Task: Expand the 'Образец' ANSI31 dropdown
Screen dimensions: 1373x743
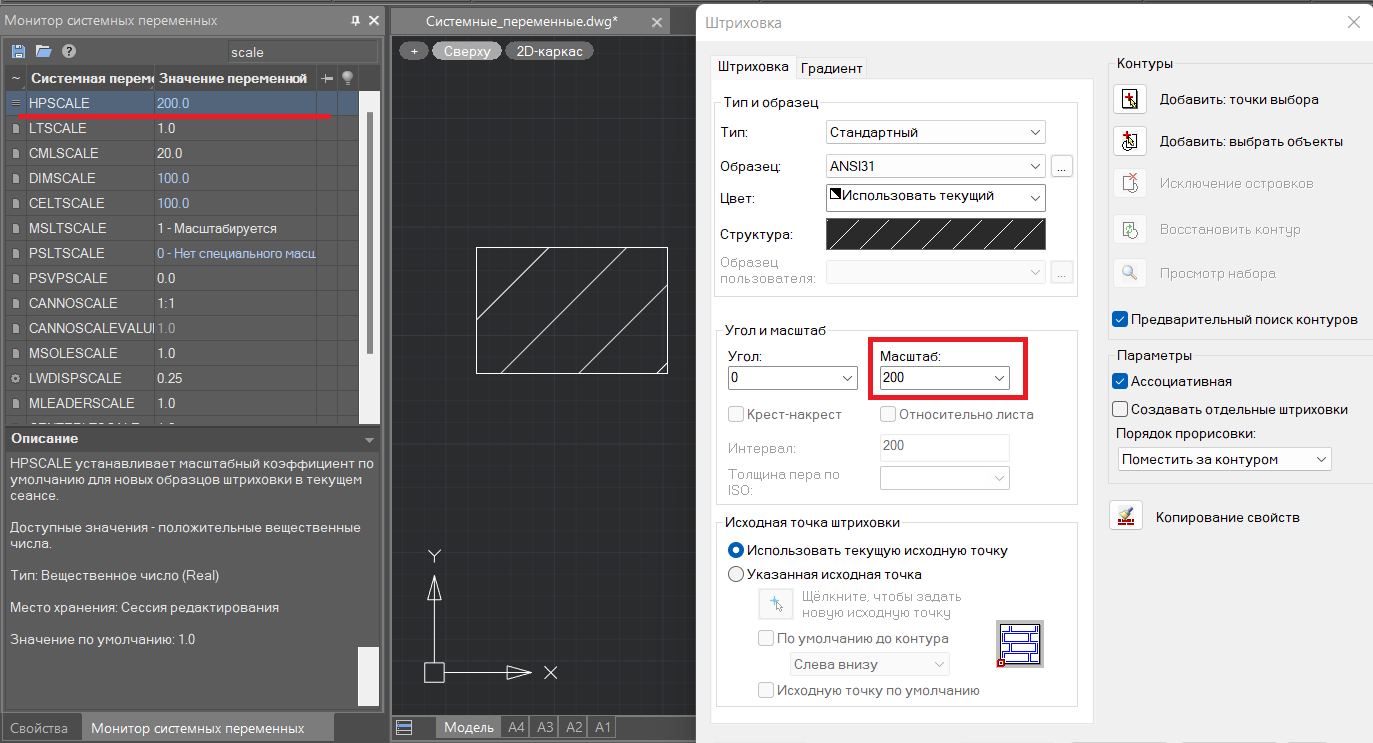Action: click(x=936, y=166)
